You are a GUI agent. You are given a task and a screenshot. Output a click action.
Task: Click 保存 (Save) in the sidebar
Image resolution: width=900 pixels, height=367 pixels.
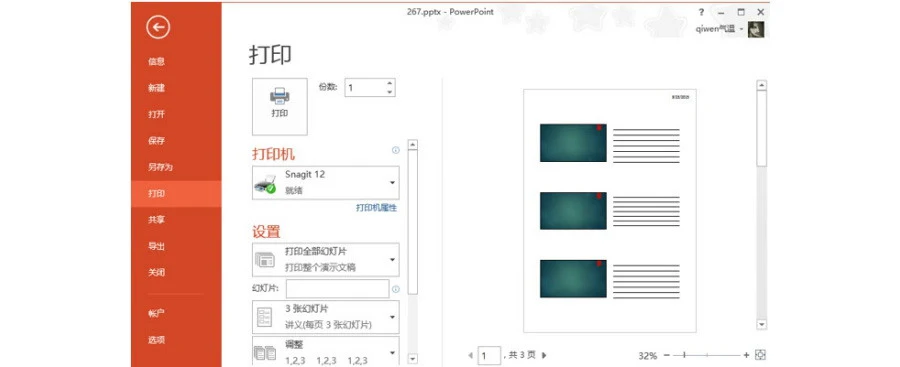[156, 141]
